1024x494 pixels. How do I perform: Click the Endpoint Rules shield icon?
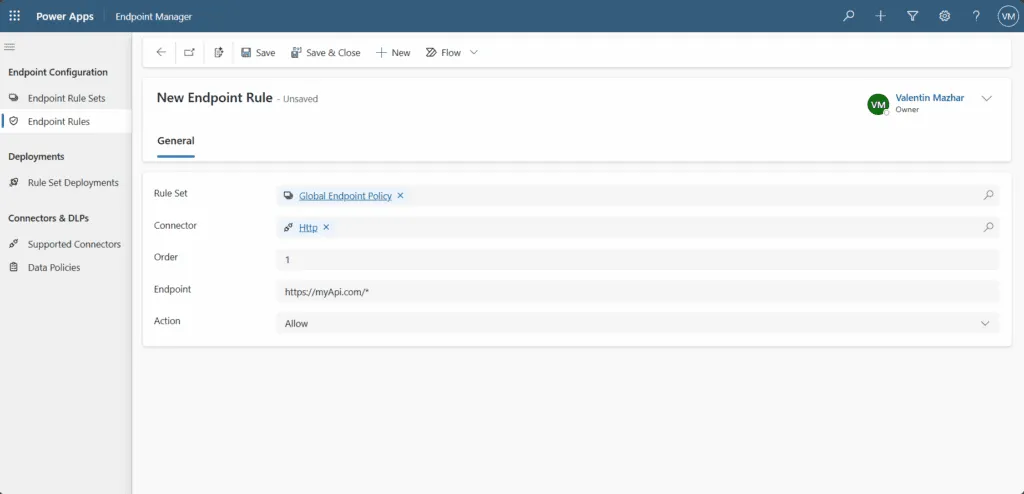pyautogui.click(x=14, y=121)
